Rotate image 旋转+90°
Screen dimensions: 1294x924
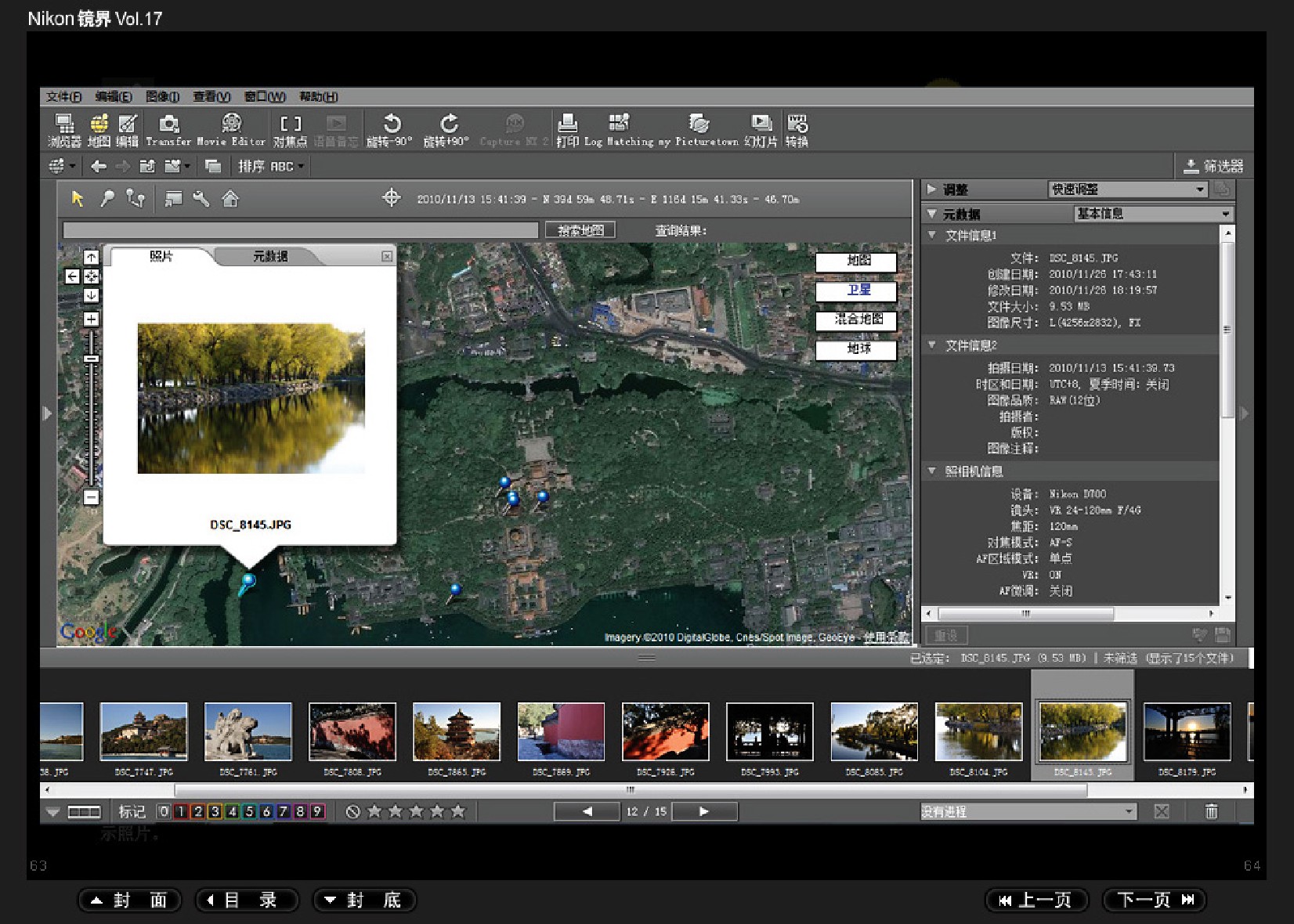446,130
